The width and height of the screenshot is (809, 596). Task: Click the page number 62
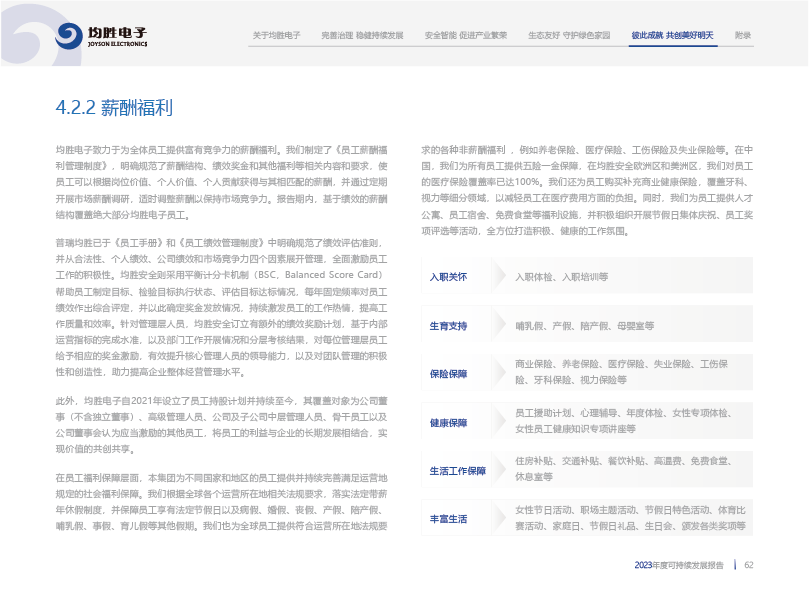747,565
